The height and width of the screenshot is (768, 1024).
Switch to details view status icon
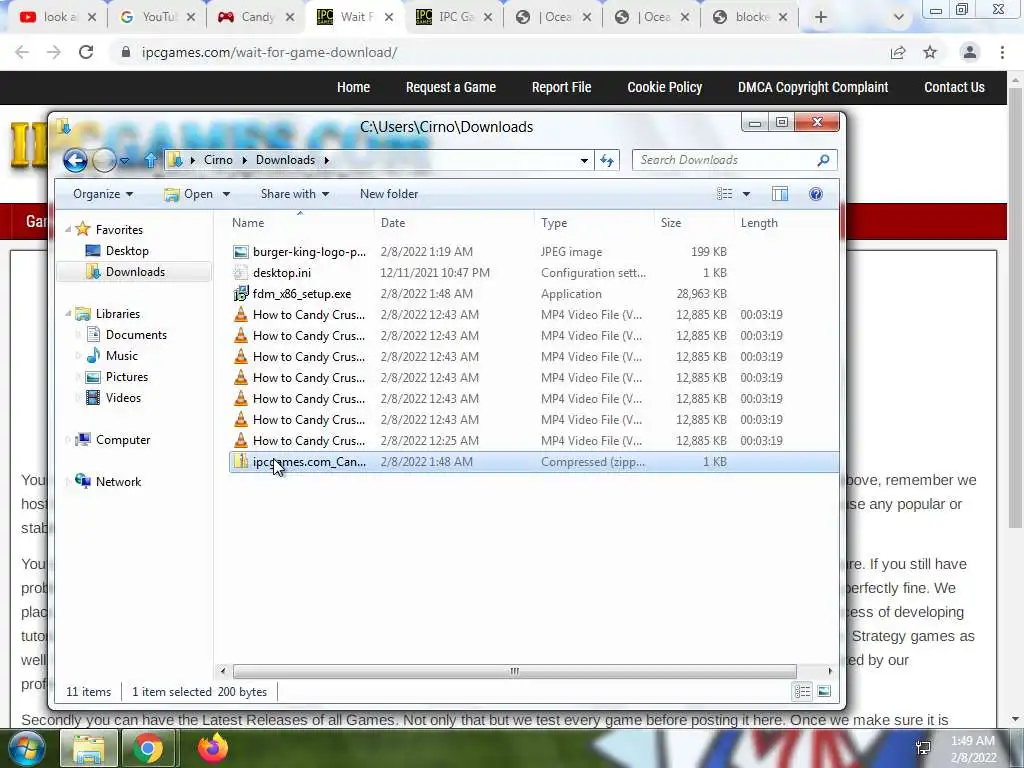pyautogui.click(x=802, y=692)
